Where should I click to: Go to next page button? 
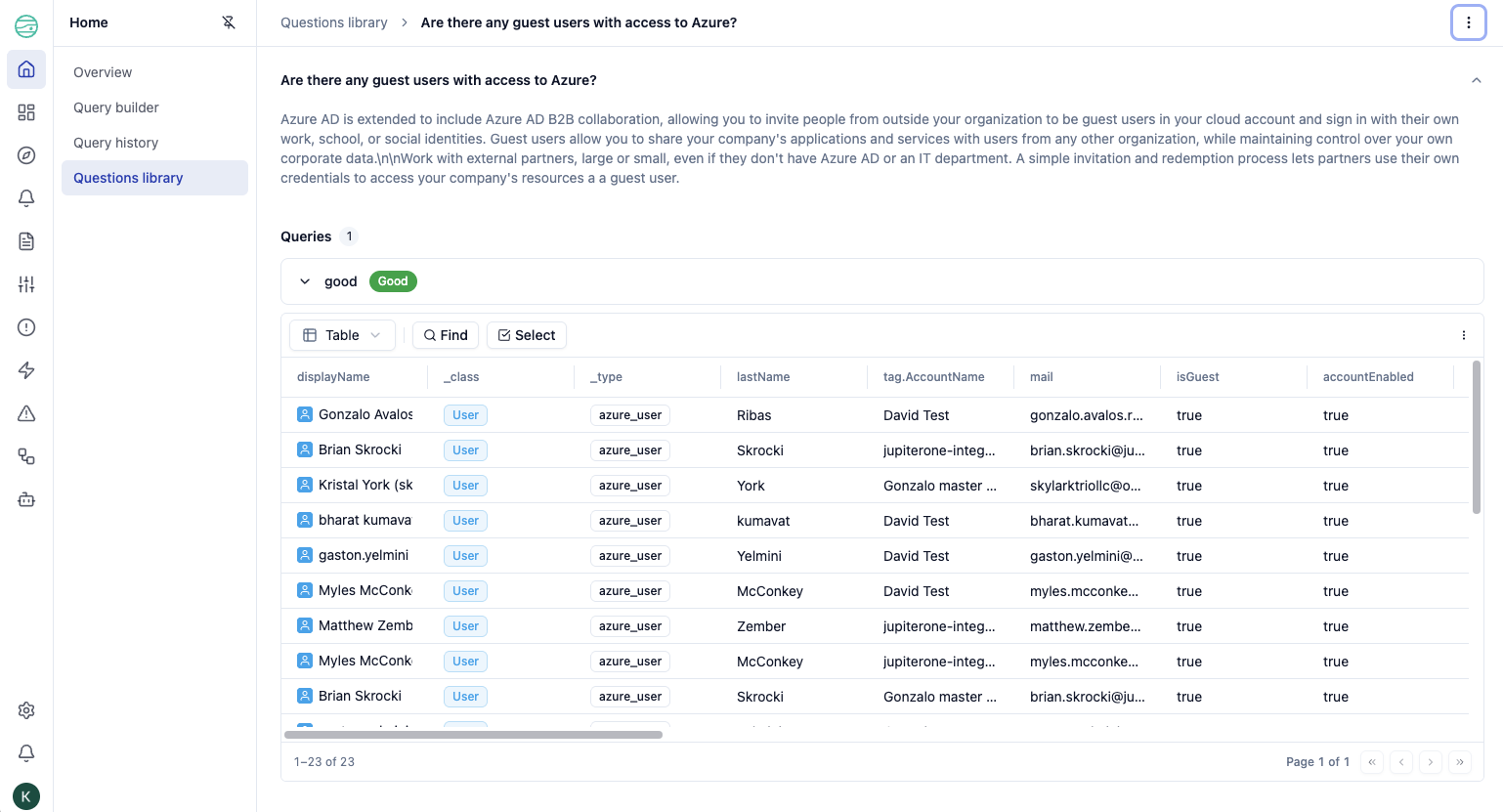[1431, 762]
